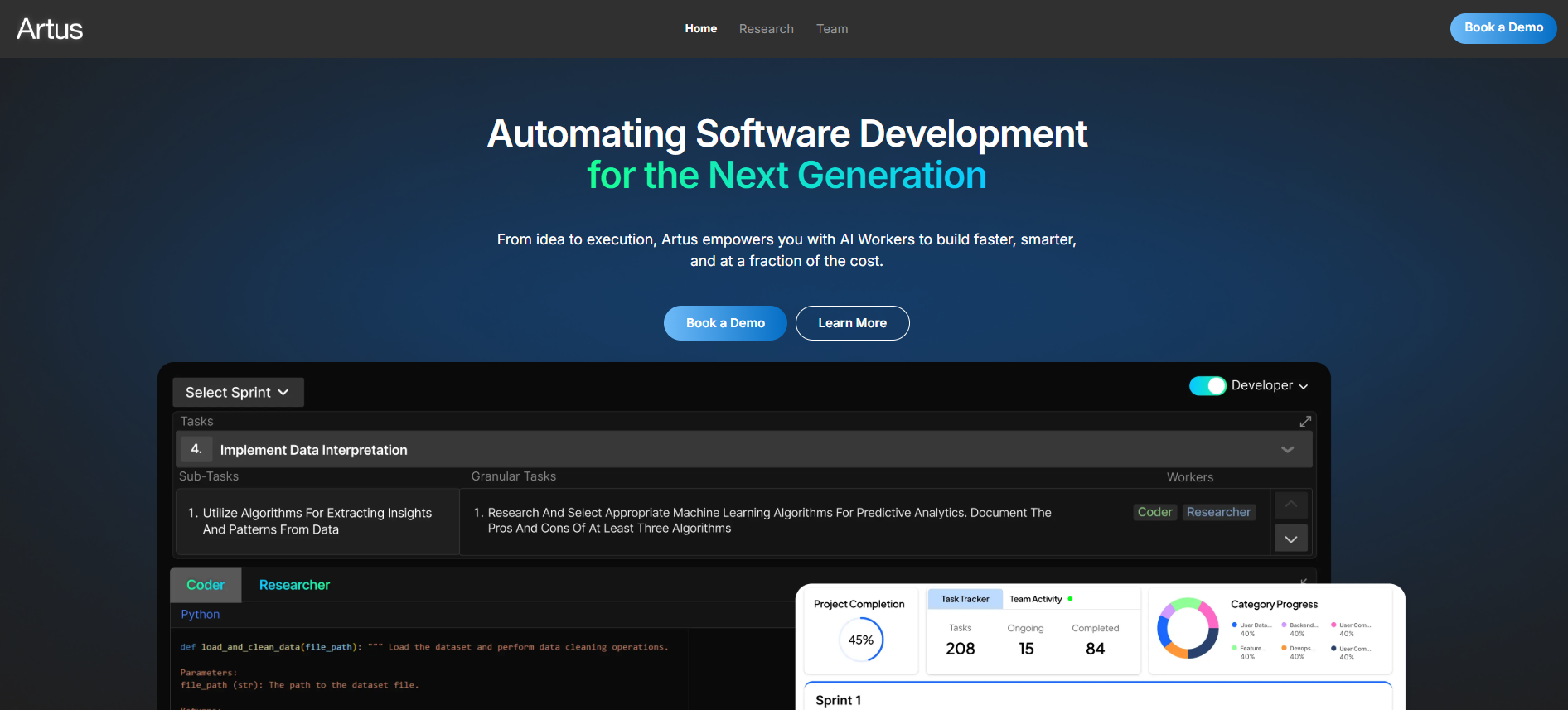This screenshot has height=710, width=1568.
Task: Click Book a Demo in header
Action: coord(1503,28)
